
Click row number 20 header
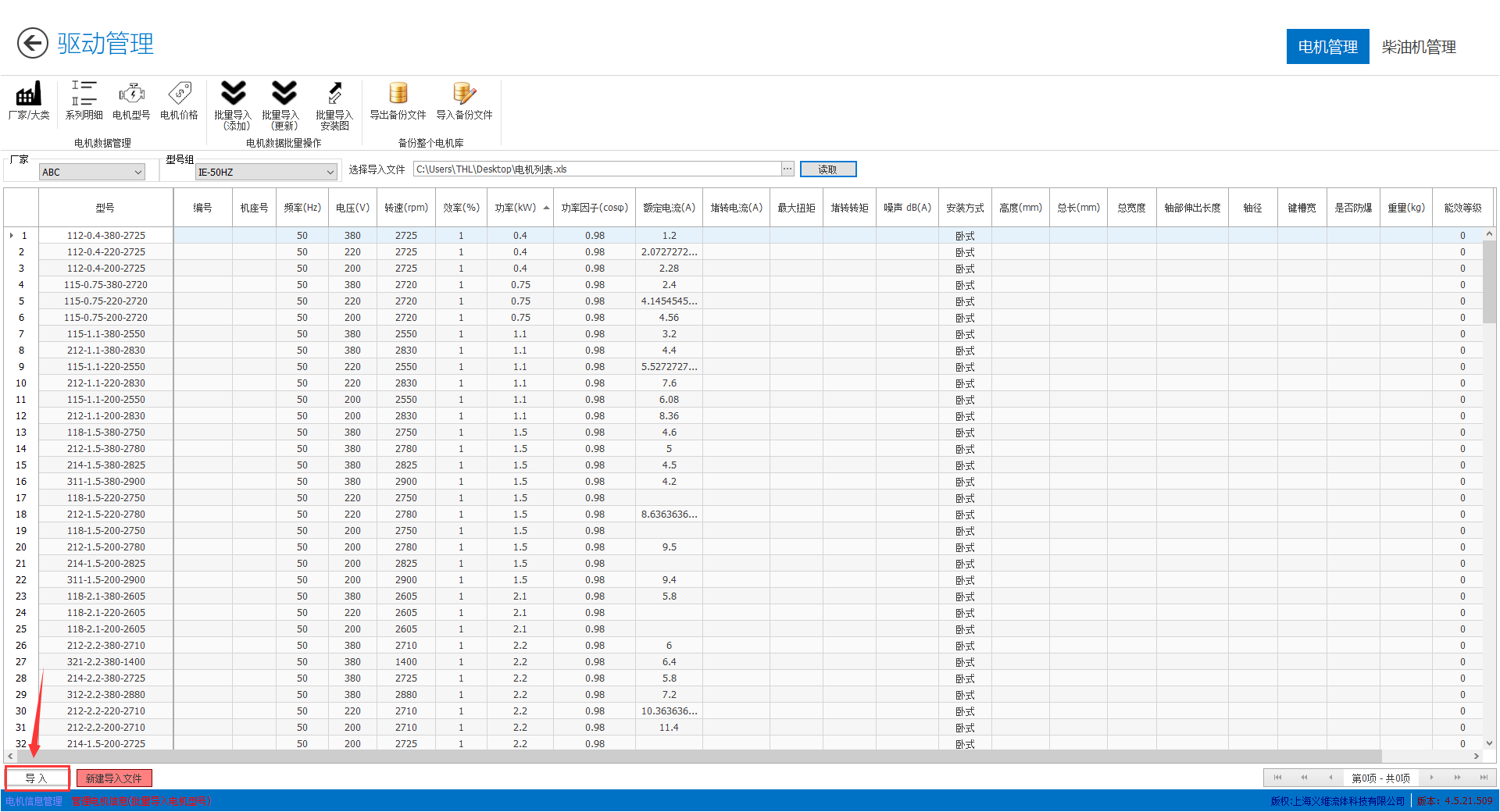click(21, 547)
